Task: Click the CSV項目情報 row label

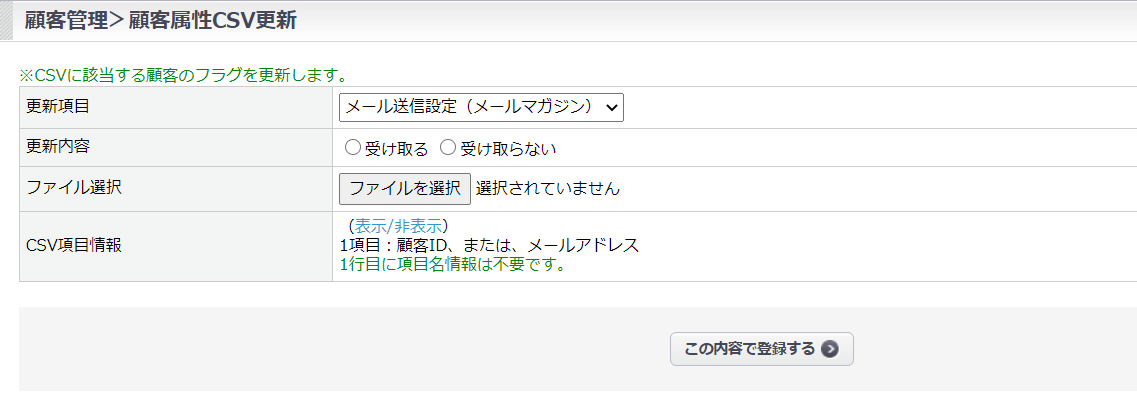Action: click(x=74, y=245)
